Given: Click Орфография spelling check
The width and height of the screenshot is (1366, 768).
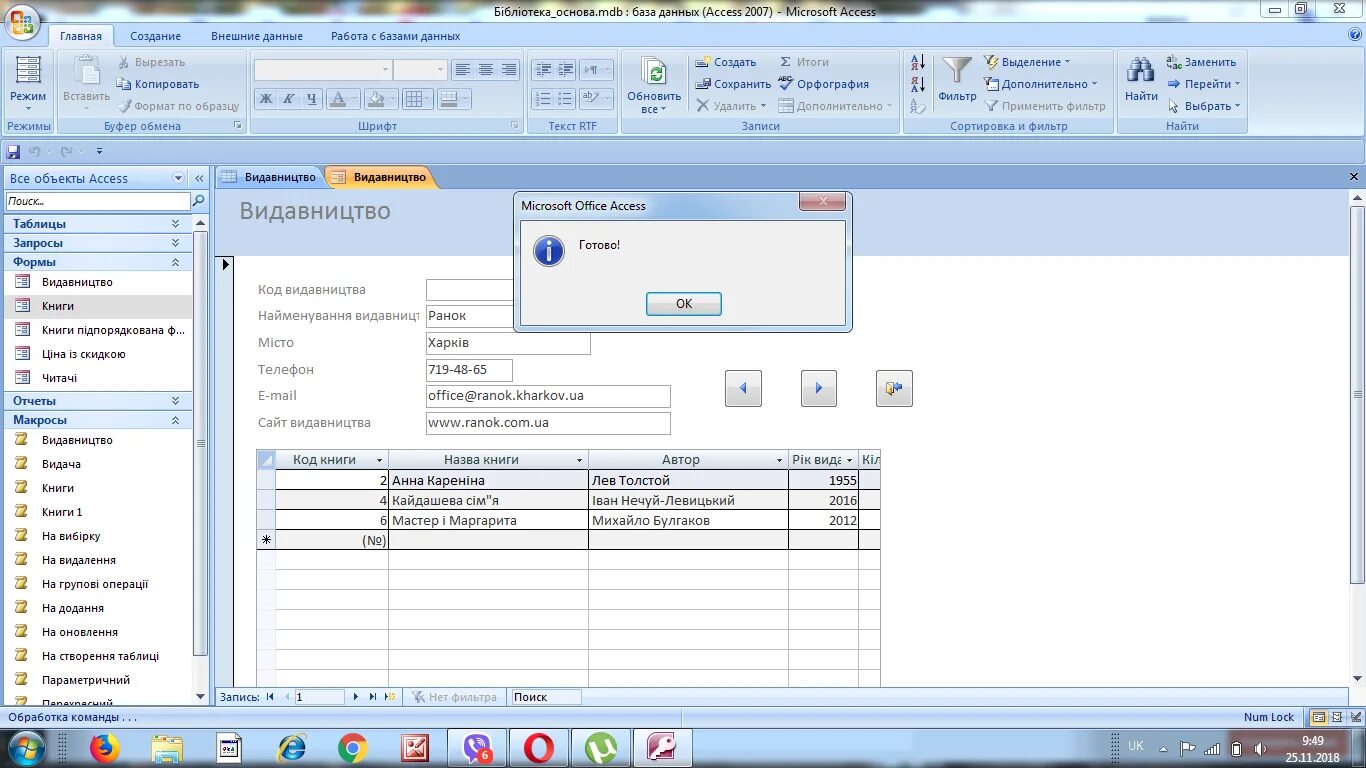Looking at the screenshot, I should 824,84.
